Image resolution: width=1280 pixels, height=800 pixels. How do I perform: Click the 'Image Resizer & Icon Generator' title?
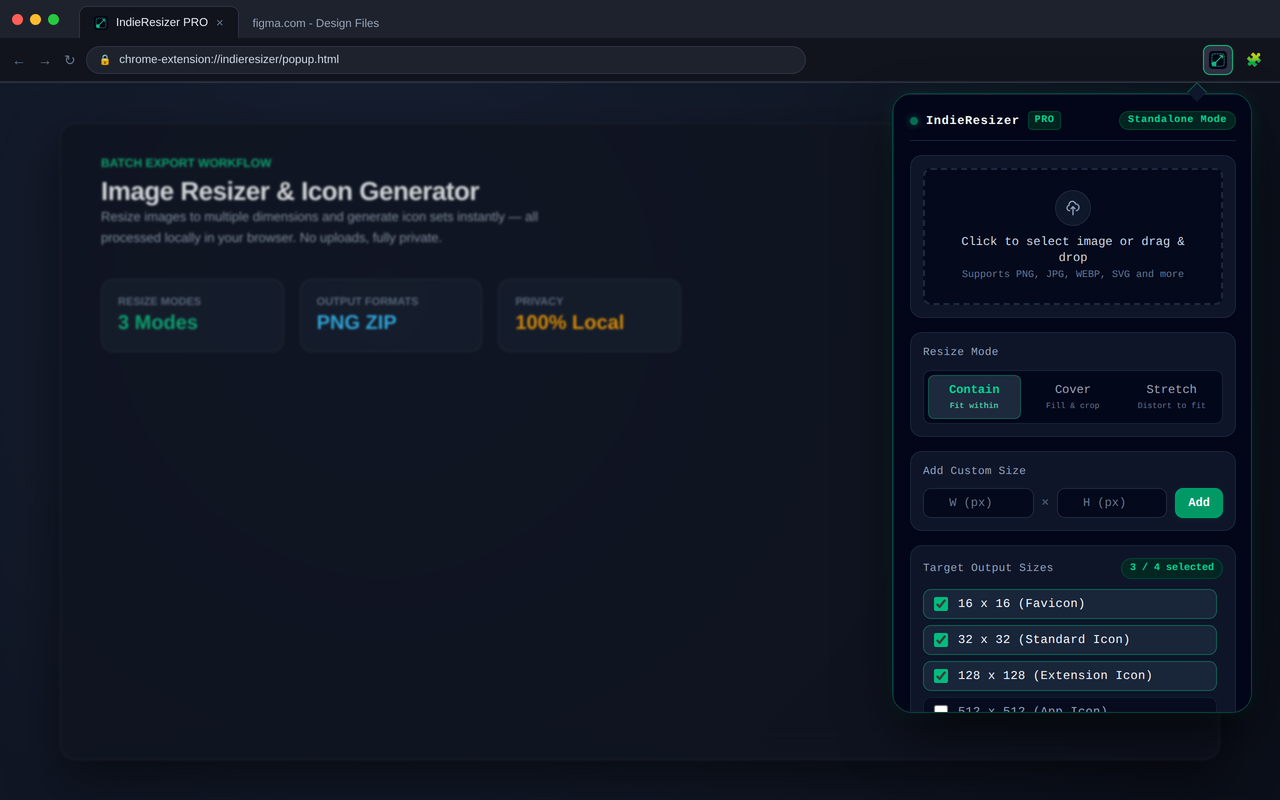pyautogui.click(x=290, y=191)
